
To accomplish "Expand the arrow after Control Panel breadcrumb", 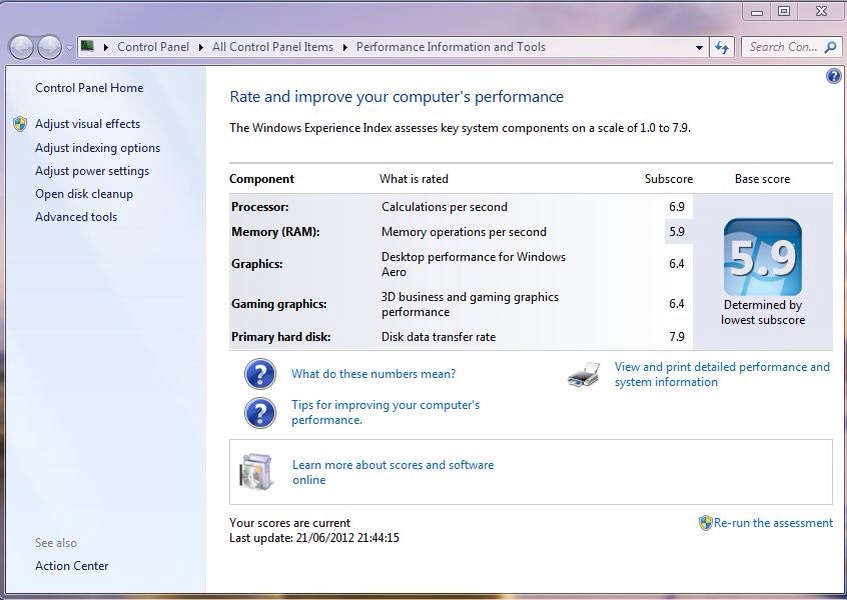I will [200, 48].
